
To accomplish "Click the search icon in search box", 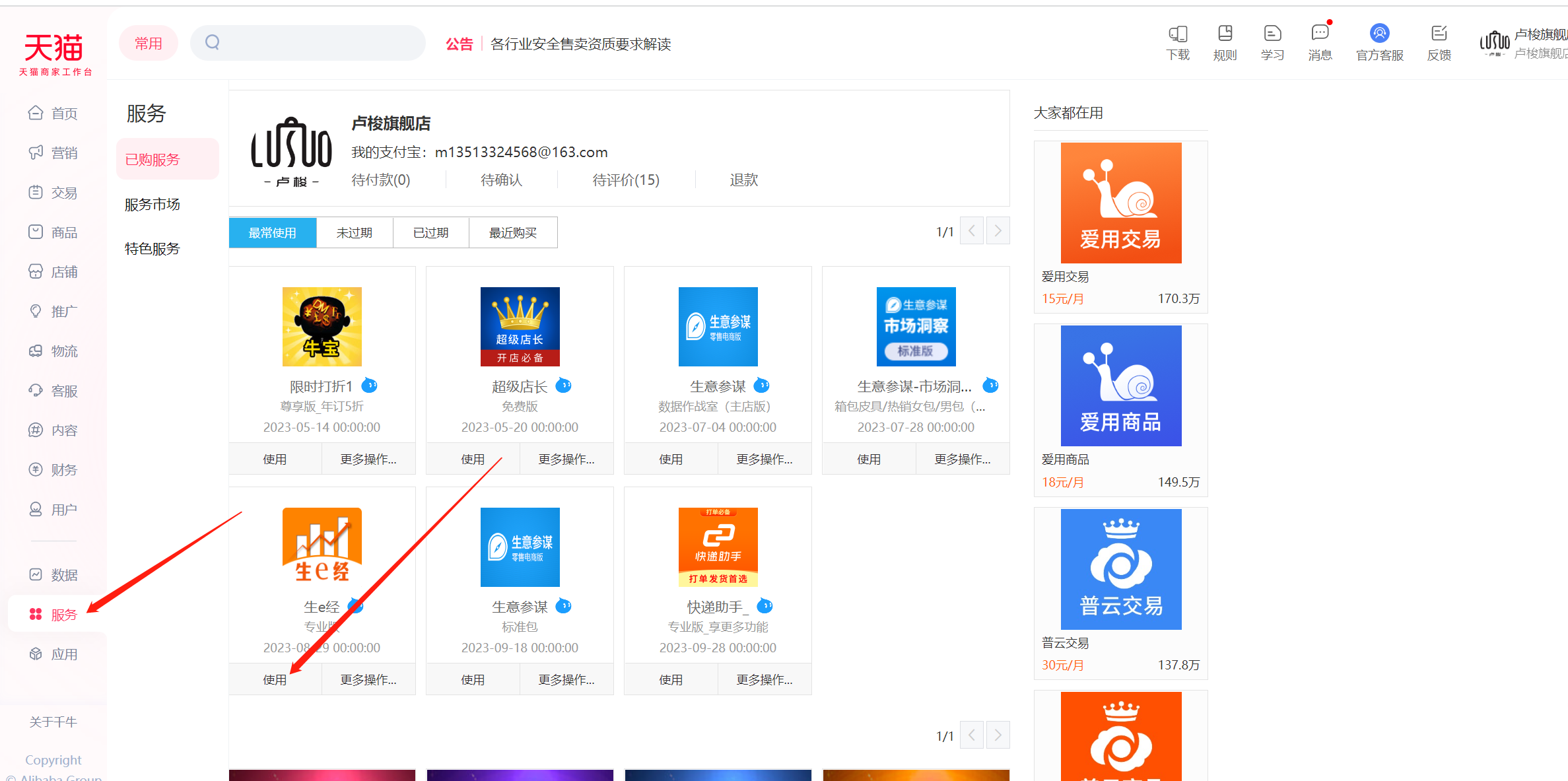I will [212, 43].
